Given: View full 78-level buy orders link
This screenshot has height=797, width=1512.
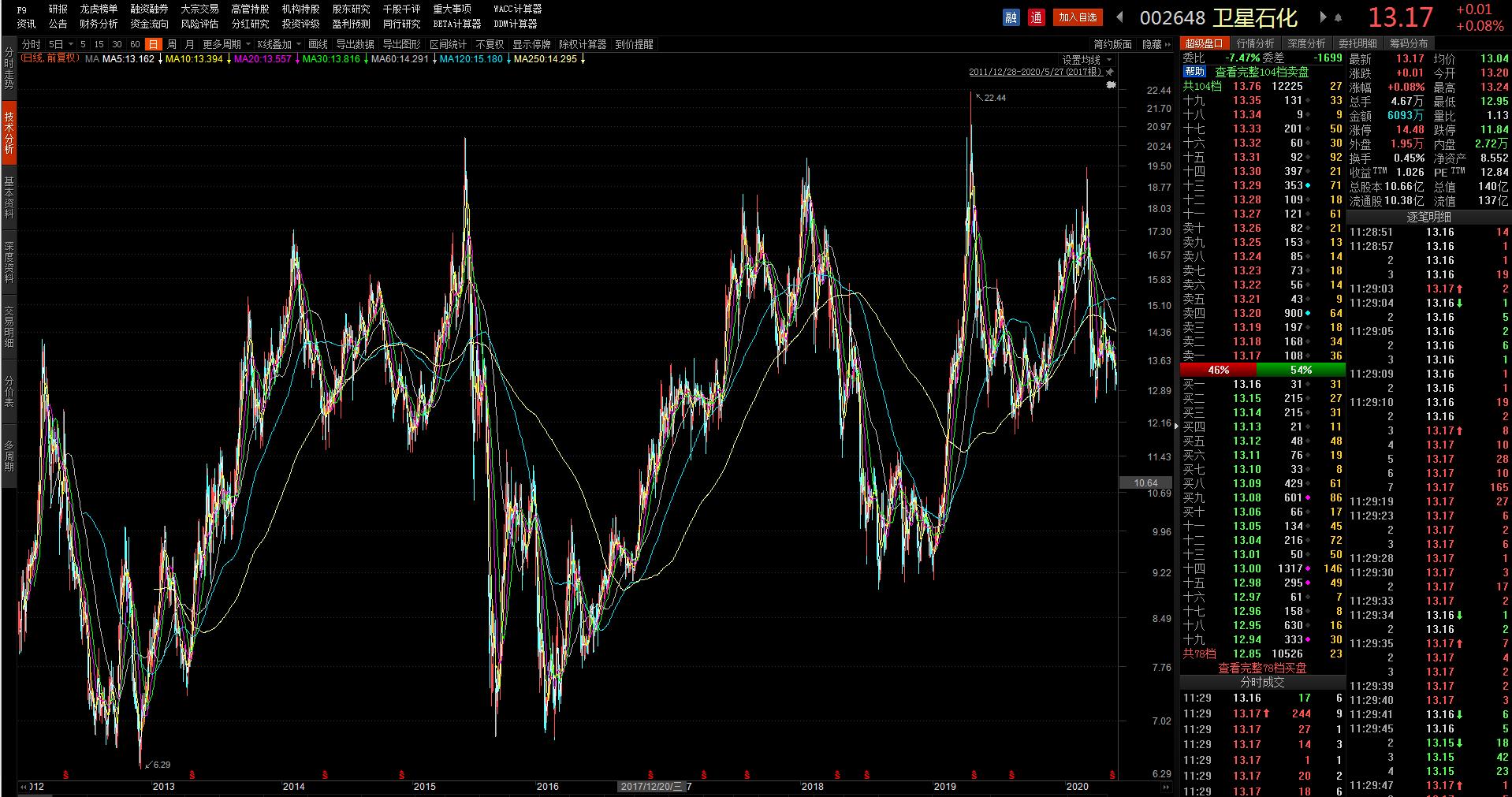Looking at the screenshot, I should pyautogui.click(x=1262, y=668).
